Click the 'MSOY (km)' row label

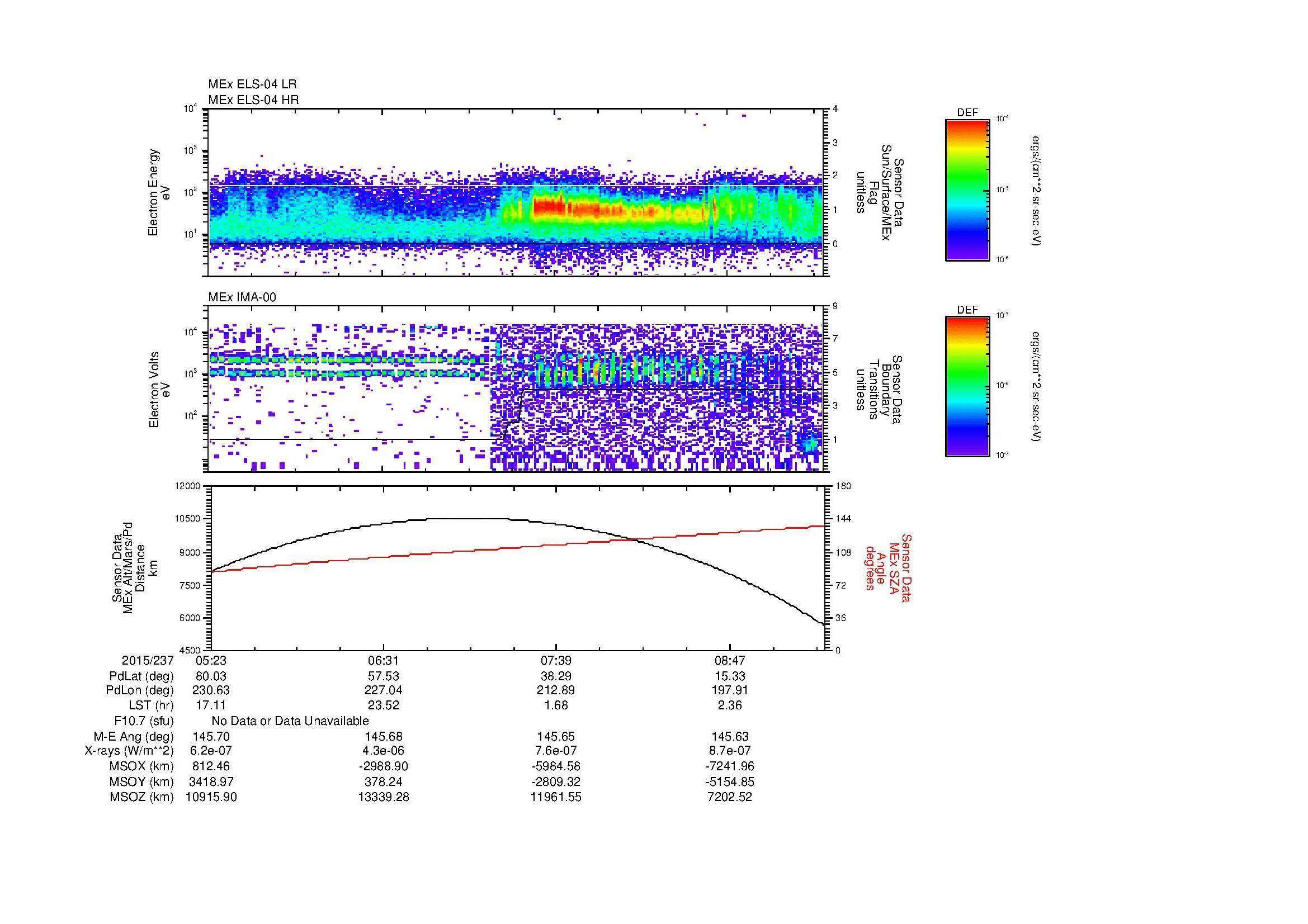142,781
